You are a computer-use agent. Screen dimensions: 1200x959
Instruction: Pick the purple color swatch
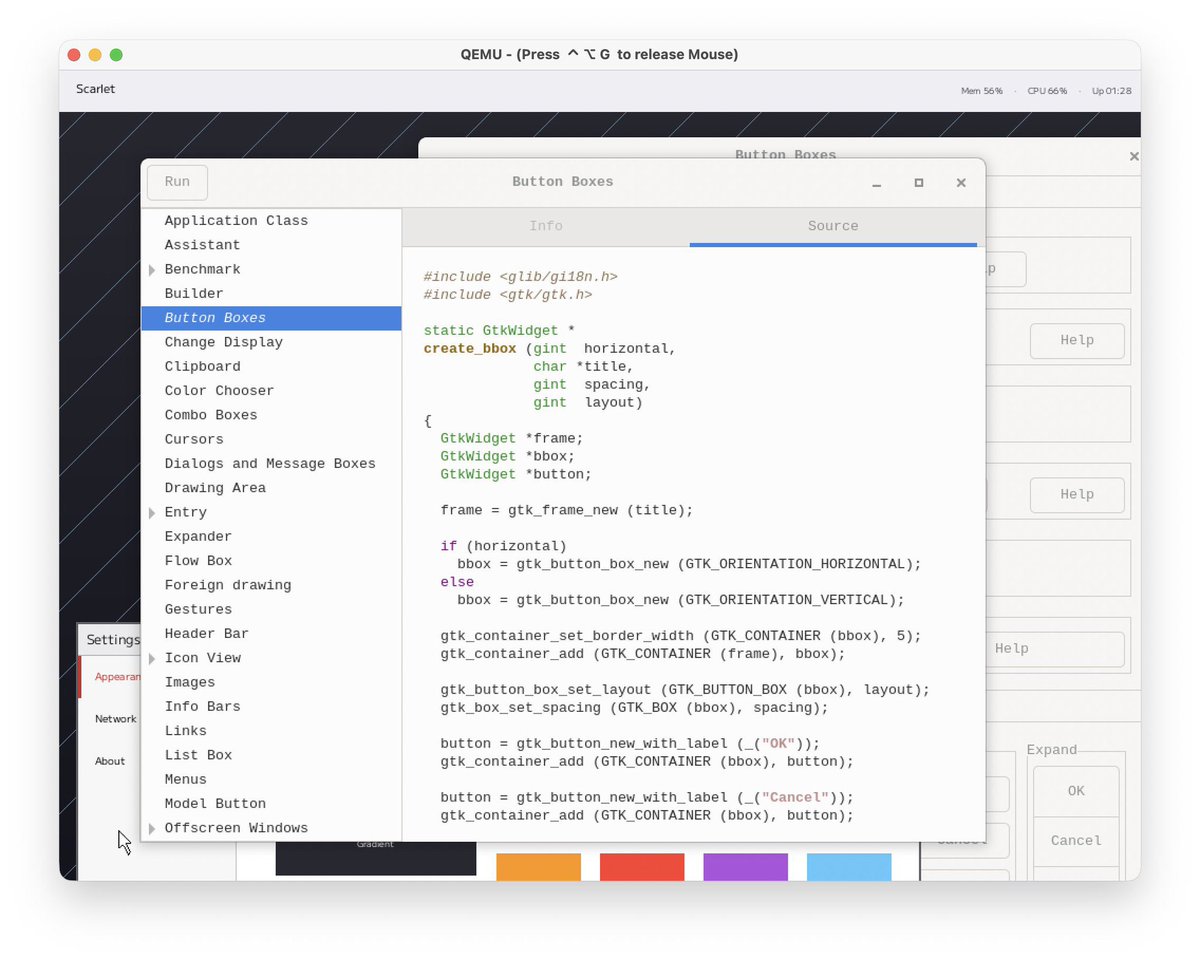[x=746, y=866]
